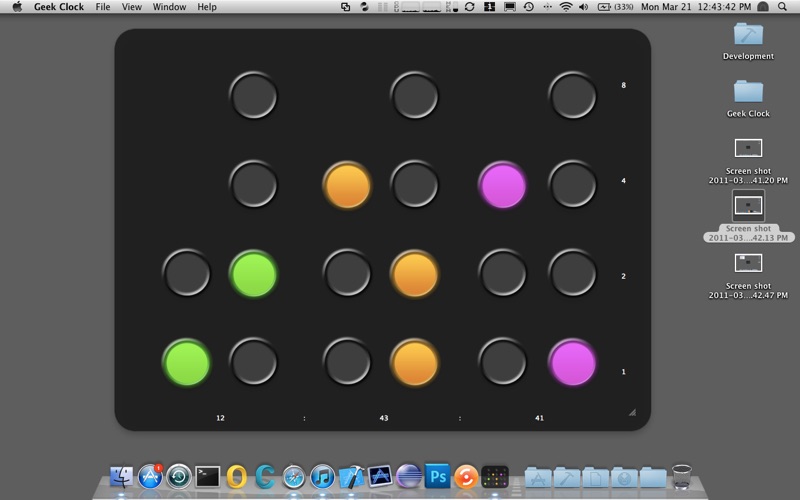Open Photoshop from the dock
Screen dimensions: 800x500
tap(437, 476)
